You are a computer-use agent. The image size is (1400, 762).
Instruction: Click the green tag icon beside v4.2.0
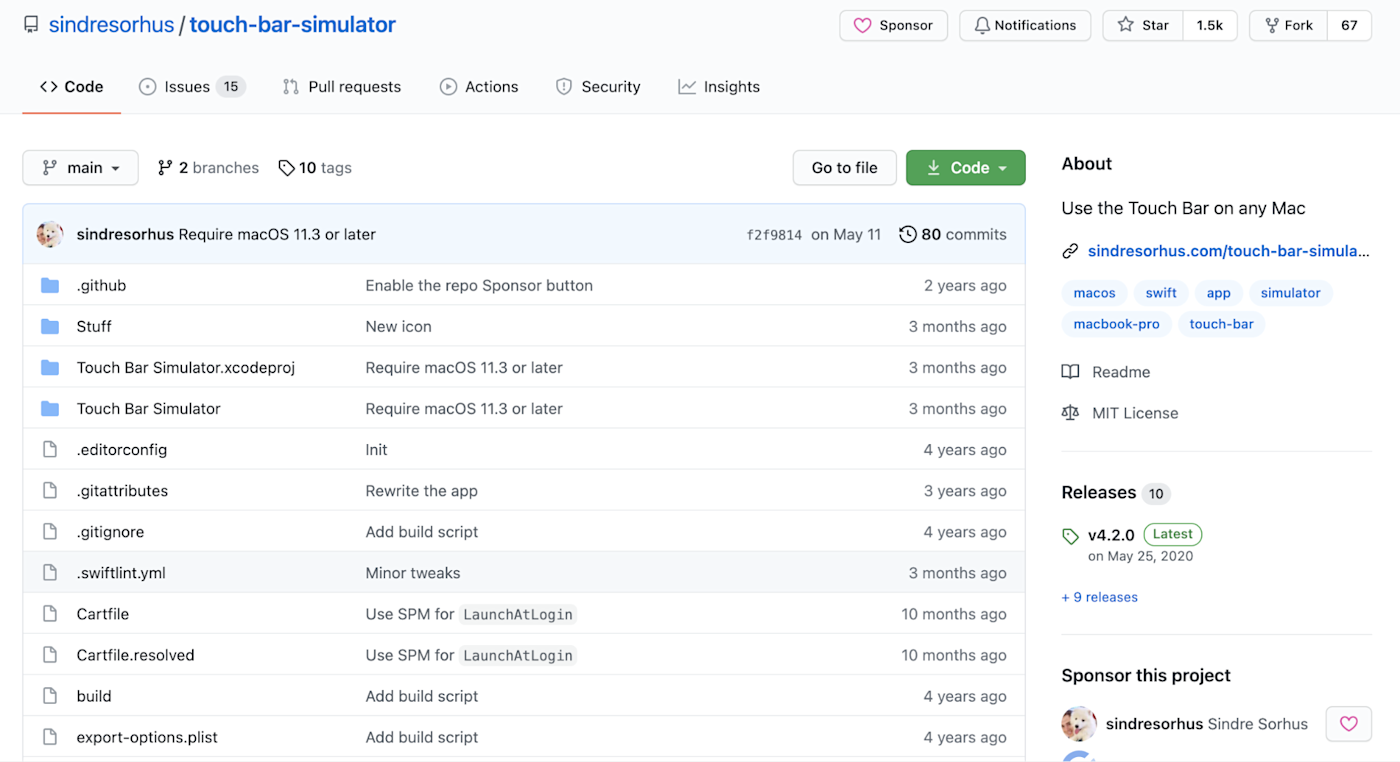(1070, 535)
